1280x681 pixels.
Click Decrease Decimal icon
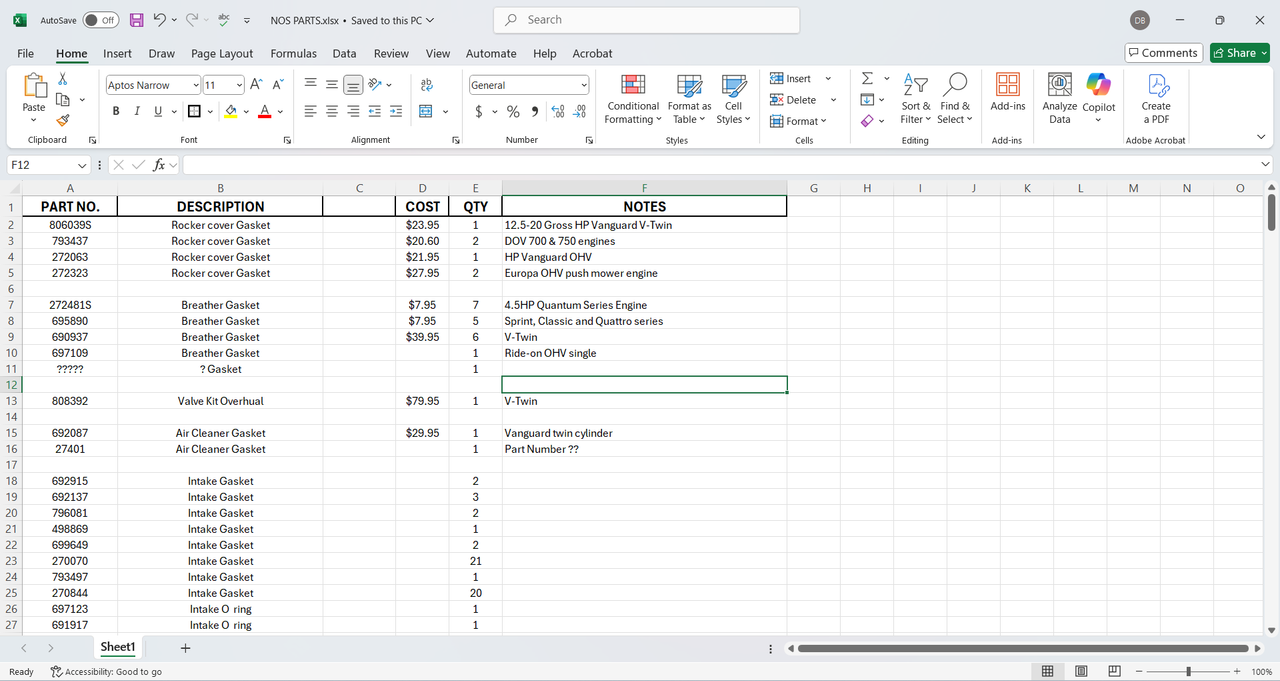[x=579, y=111]
